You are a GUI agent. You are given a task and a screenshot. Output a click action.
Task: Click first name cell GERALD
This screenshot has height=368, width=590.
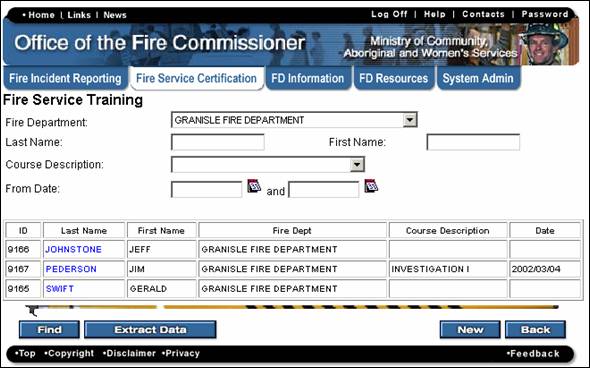[161, 289]
